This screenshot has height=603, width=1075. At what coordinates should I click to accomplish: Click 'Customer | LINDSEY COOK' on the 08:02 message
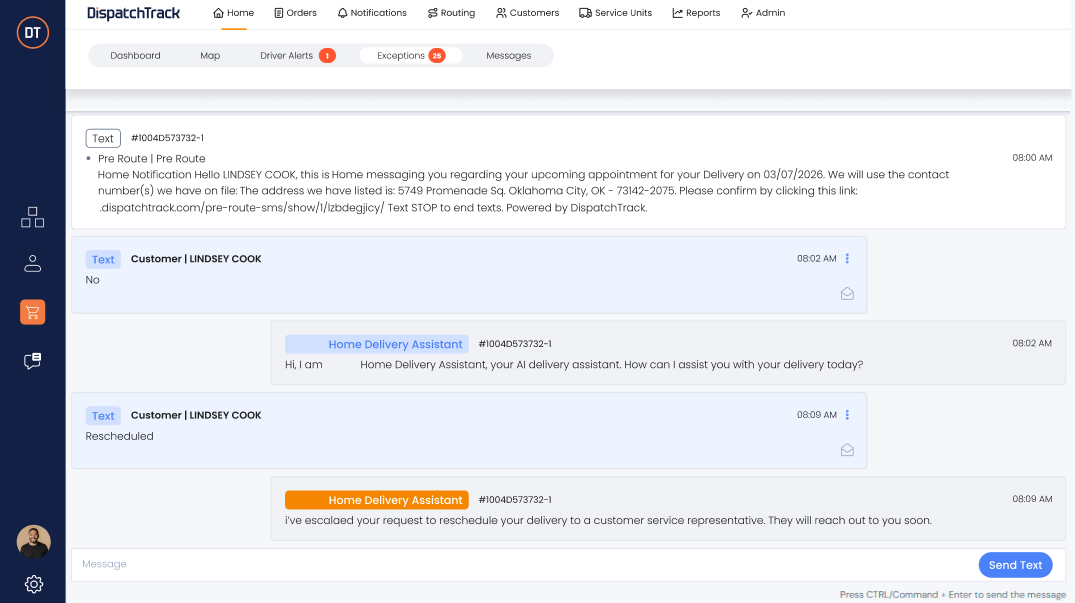[x=196, y=258]
